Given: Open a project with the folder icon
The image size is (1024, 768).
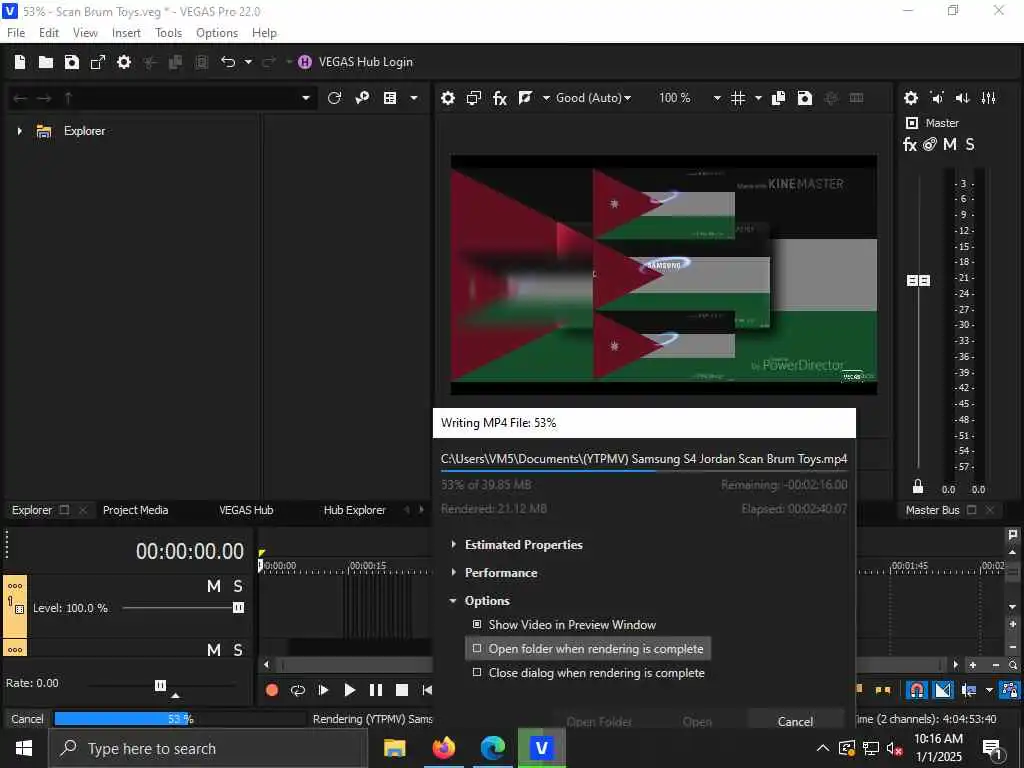Looking at the screenshot, I should [x=46, y=62].
